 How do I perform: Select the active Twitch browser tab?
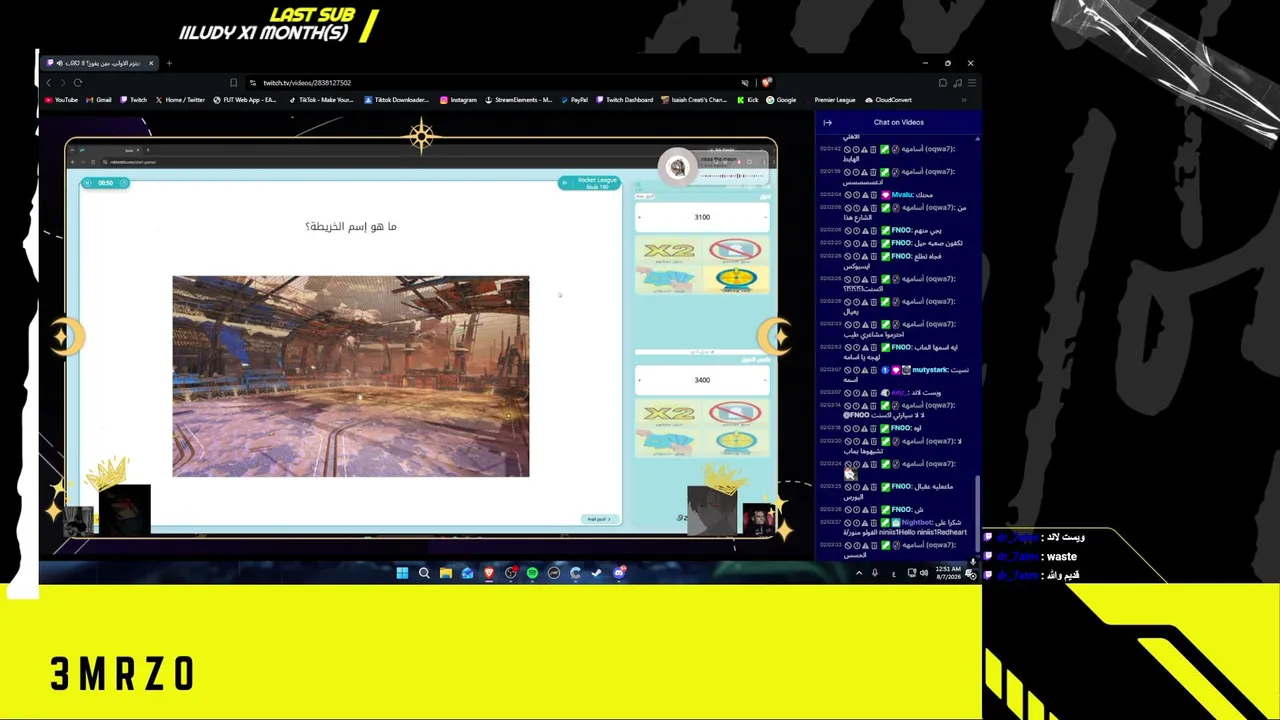99,63
